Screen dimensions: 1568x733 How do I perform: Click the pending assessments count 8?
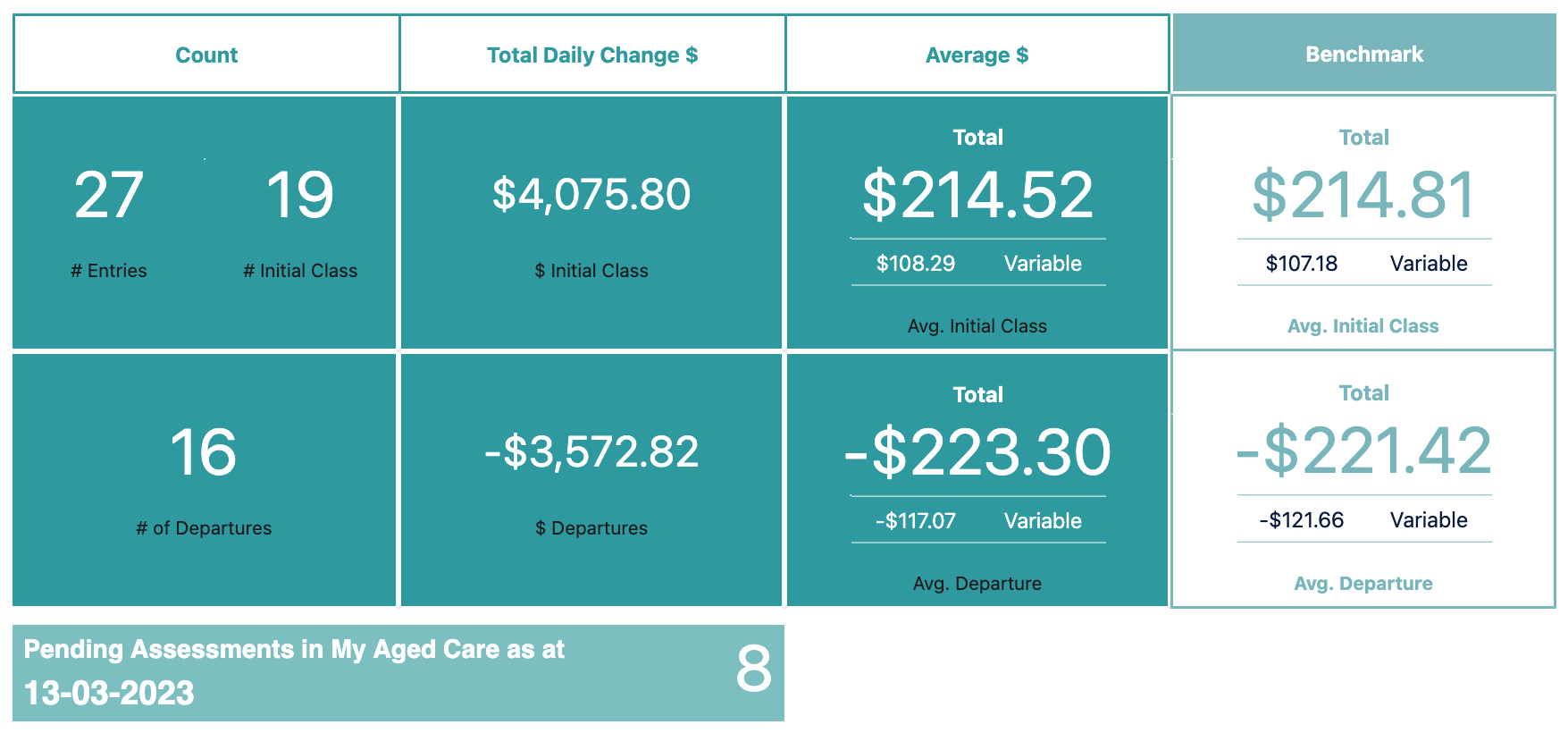click(x=753, y=669)
